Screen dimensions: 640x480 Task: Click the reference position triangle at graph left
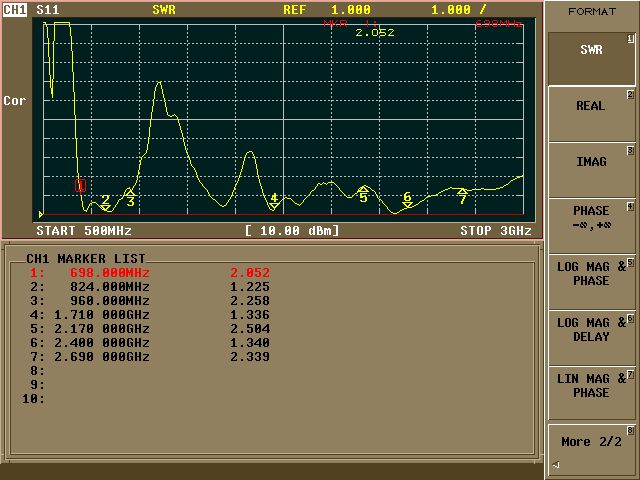click(41, 214)
